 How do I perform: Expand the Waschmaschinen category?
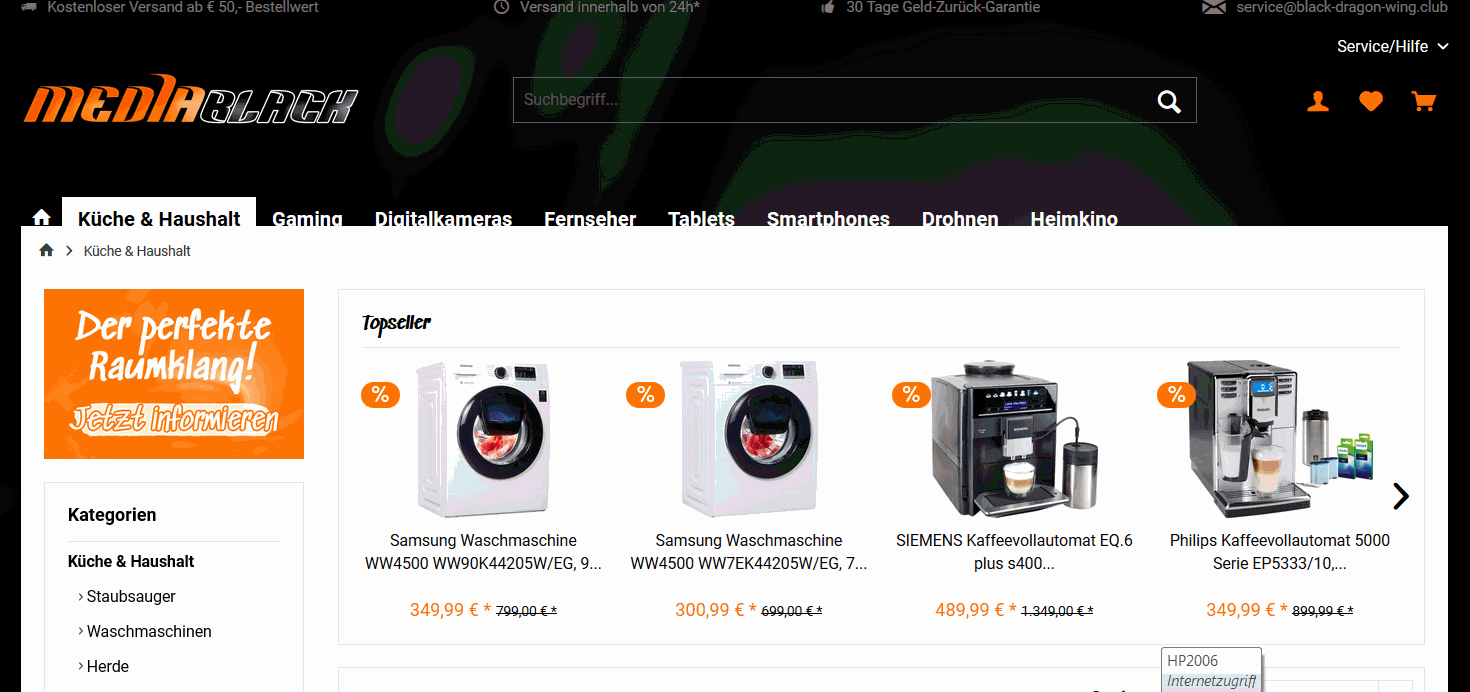(x=145, y=631)
